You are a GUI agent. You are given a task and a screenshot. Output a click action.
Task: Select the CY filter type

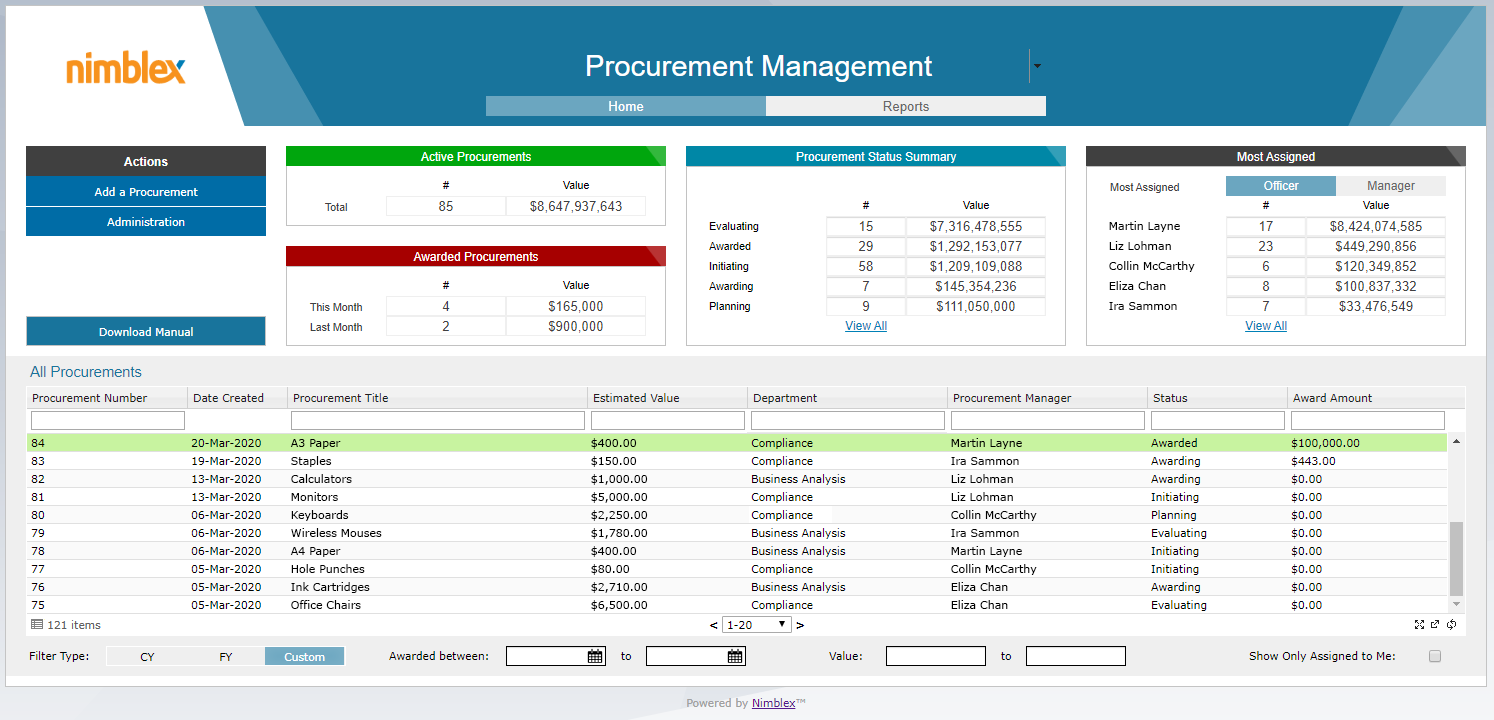tap(147, 657)
